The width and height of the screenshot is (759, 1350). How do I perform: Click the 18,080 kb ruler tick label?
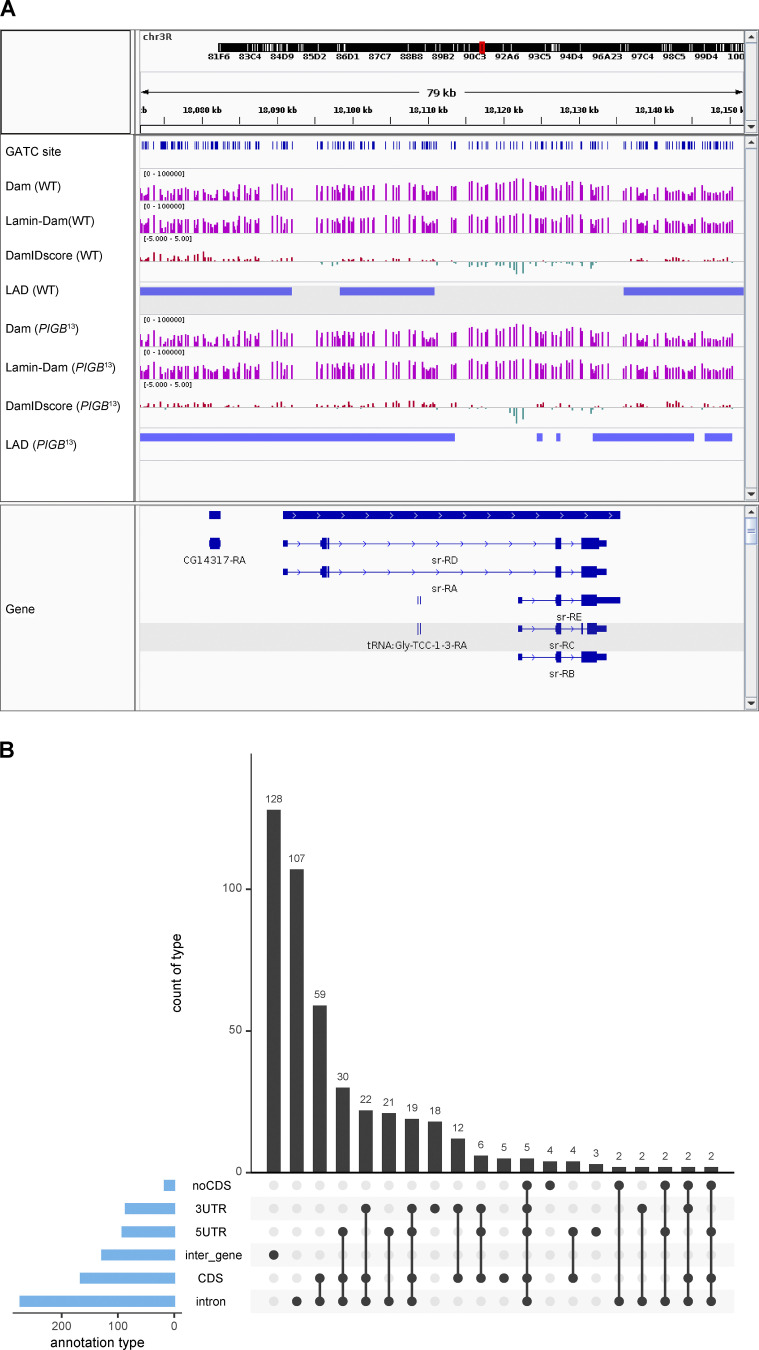203,110
